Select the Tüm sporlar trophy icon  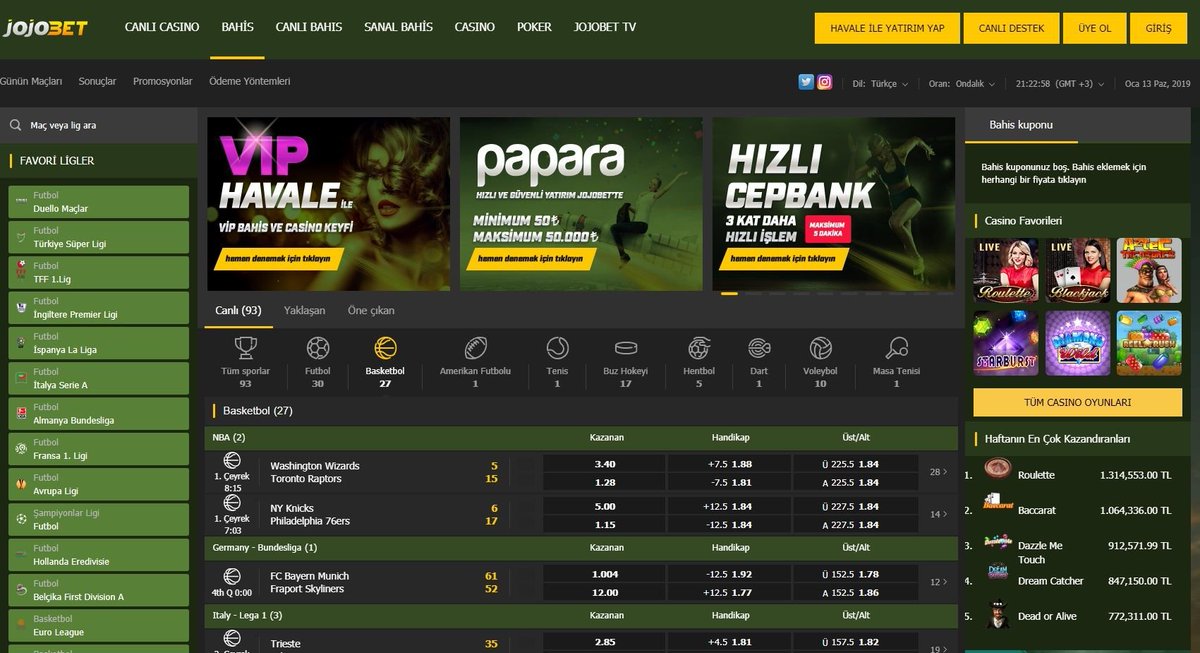(x=246, y=348)
